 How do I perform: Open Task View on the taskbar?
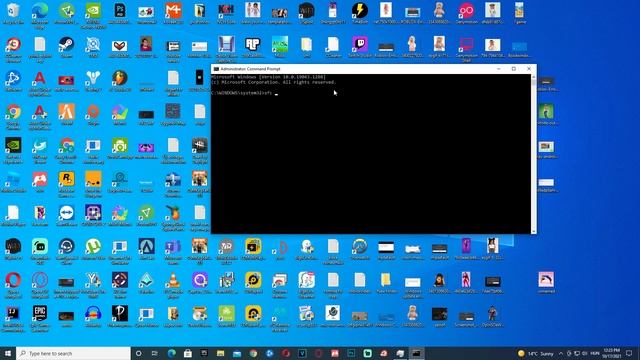pos(155,353)
